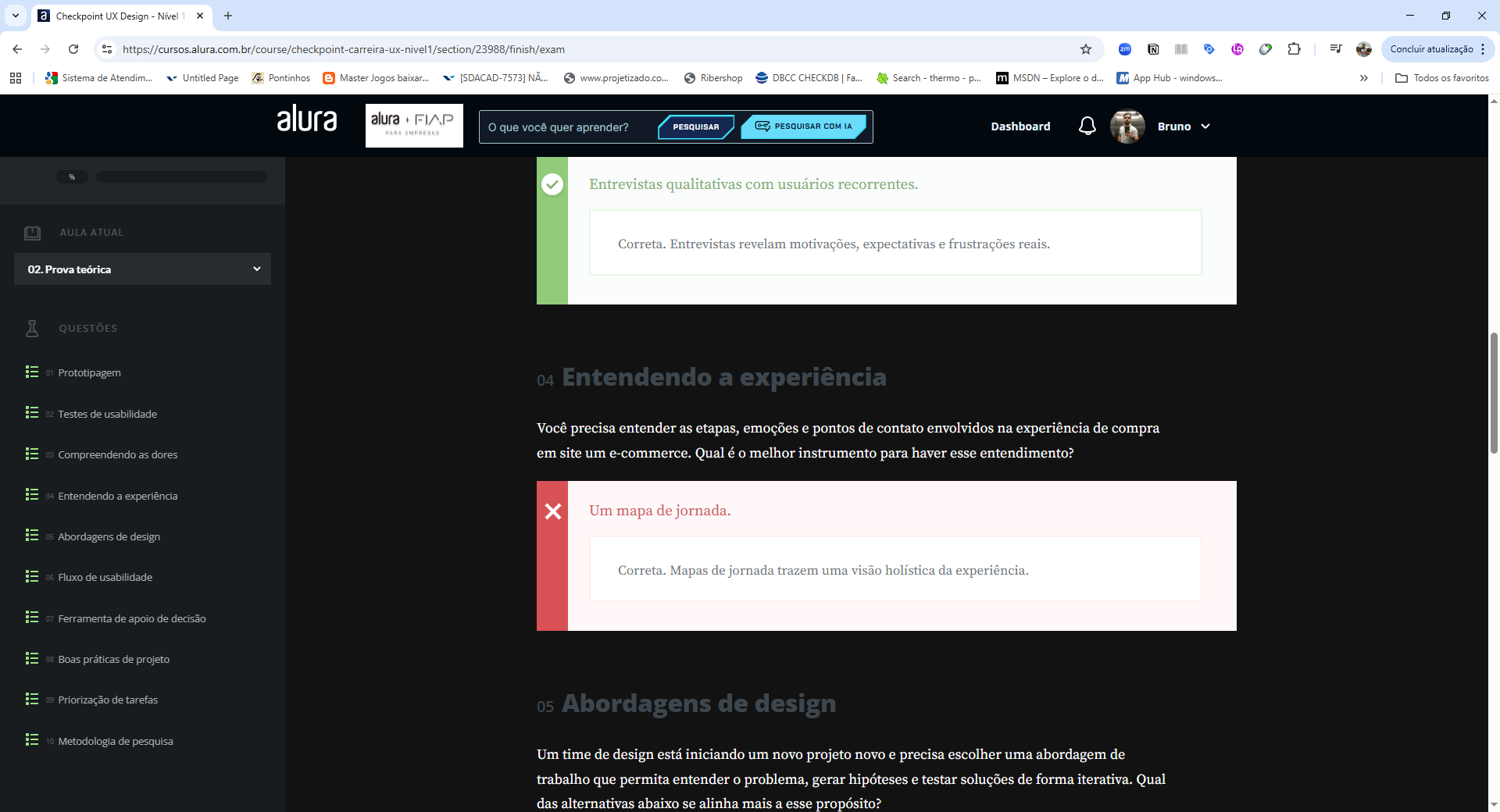Open question 08 Boas práticas de projeto
The height and width of the screenshot is (812, 1500).
[113, 660]
